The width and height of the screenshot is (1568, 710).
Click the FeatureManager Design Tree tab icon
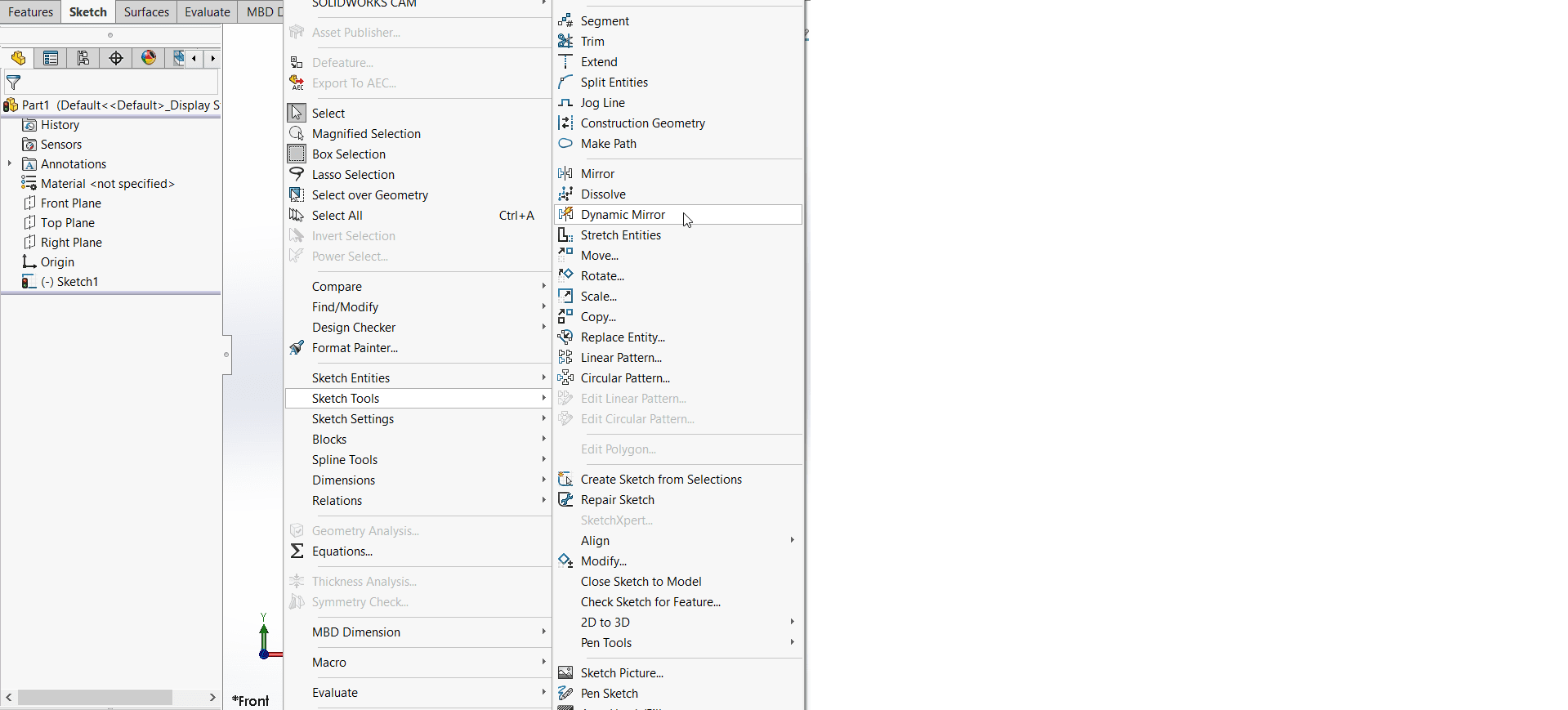tap(18, 58)
